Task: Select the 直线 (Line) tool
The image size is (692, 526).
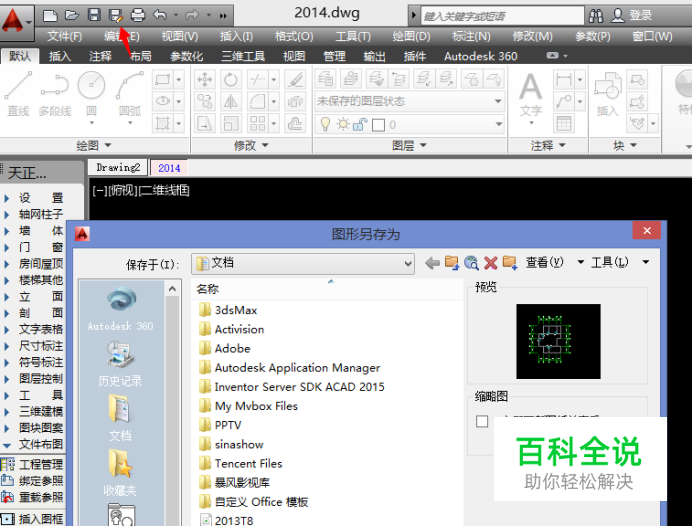Action: click(18, 94)
